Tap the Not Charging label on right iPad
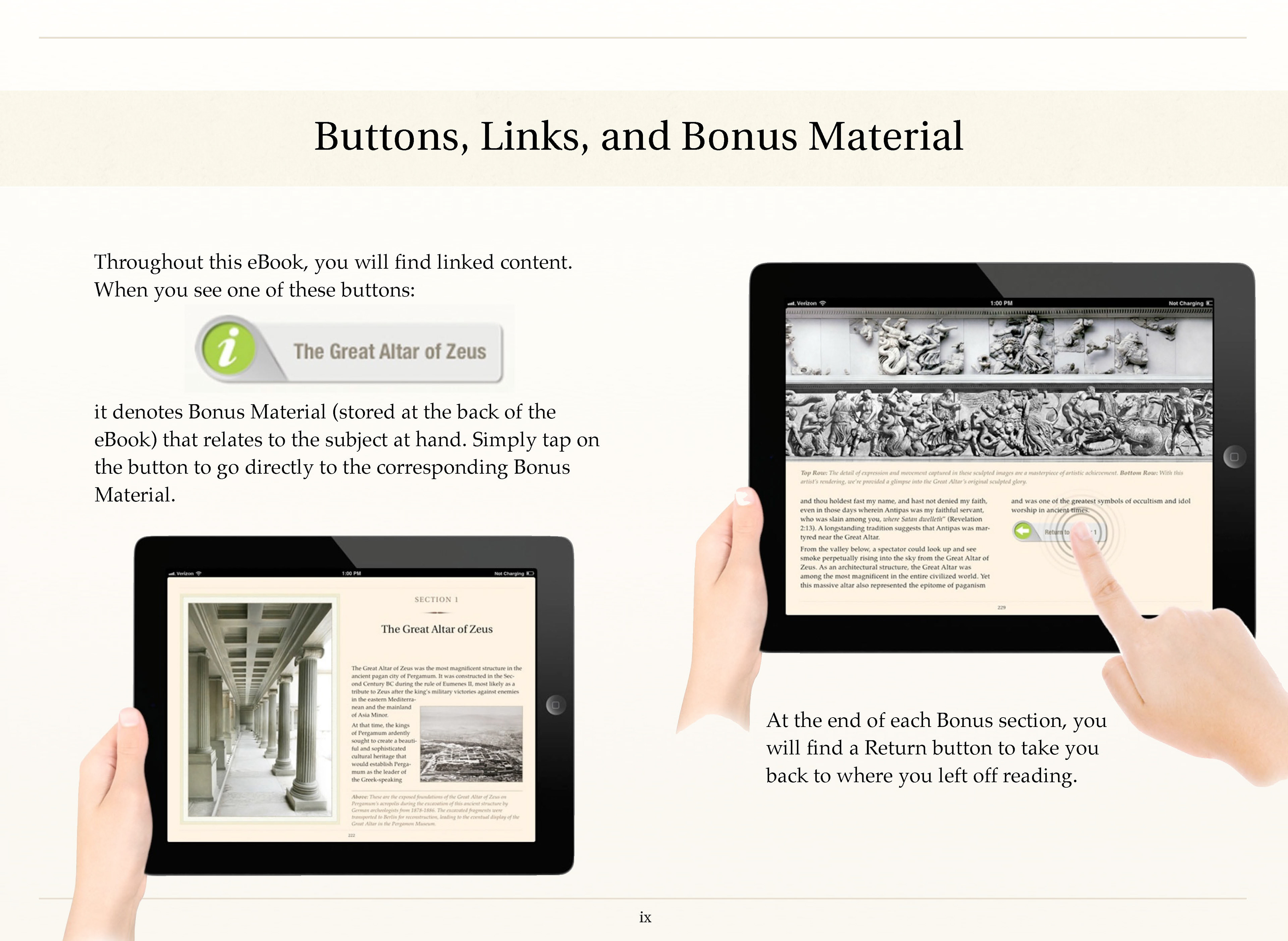 click(x=1185, y=303)
